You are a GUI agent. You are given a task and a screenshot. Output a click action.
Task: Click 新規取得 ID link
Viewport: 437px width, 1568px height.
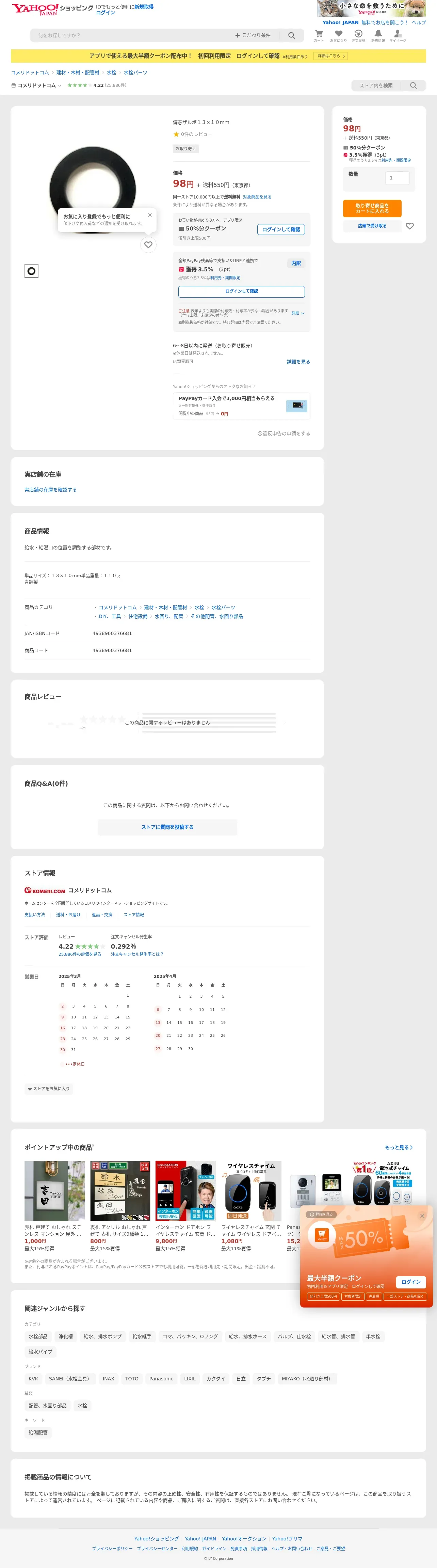[144, 7]
